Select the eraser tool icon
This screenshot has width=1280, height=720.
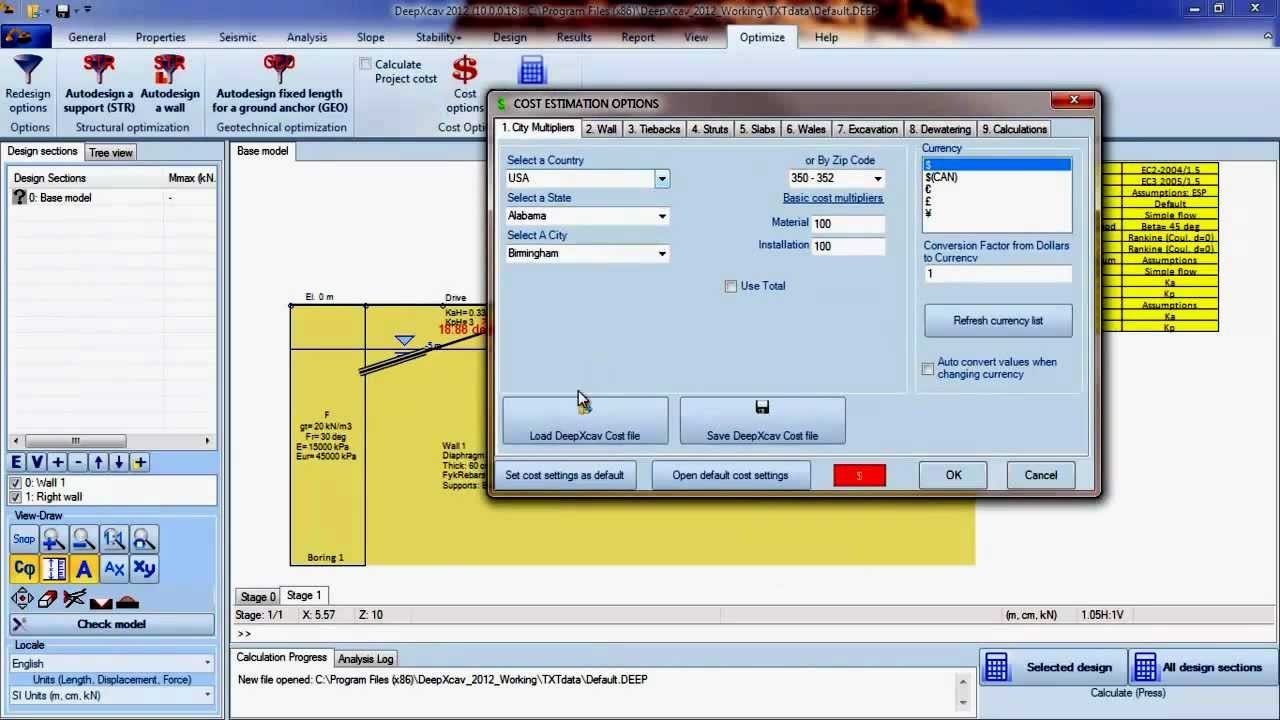pyautogui.click(x=48, y=599)
